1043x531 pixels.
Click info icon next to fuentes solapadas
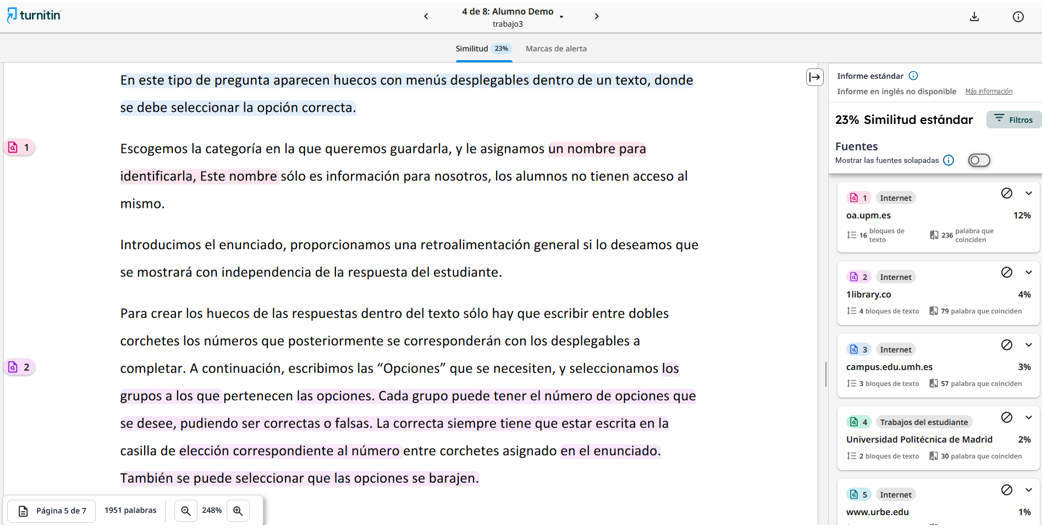tap(949, 160)
